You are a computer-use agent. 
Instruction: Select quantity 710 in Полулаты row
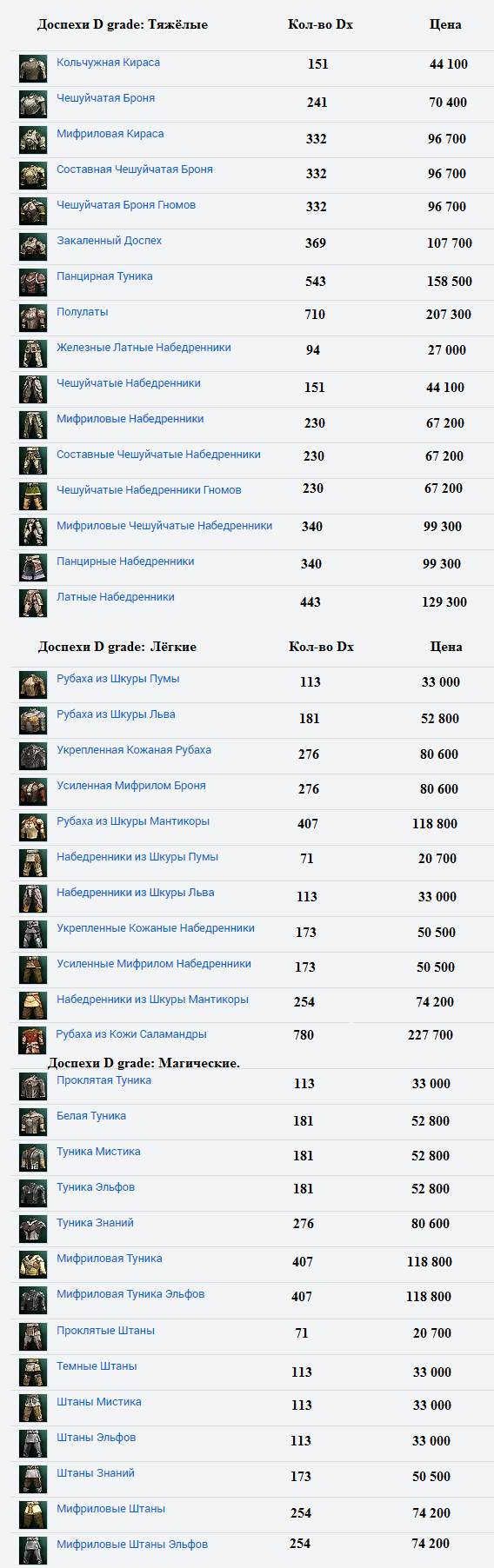click(x=315, y=315)
